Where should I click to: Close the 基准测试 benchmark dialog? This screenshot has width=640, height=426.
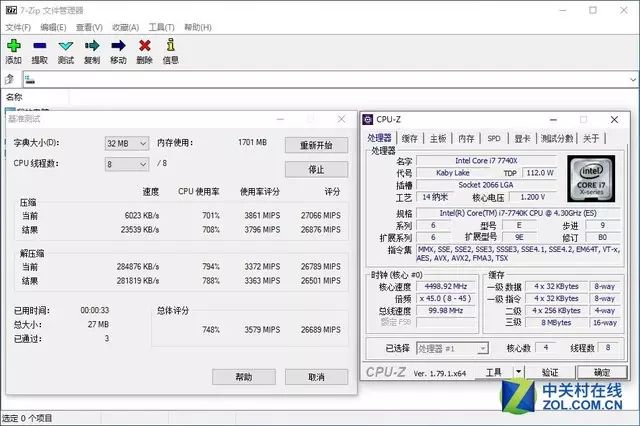click(x=342, y=119)
